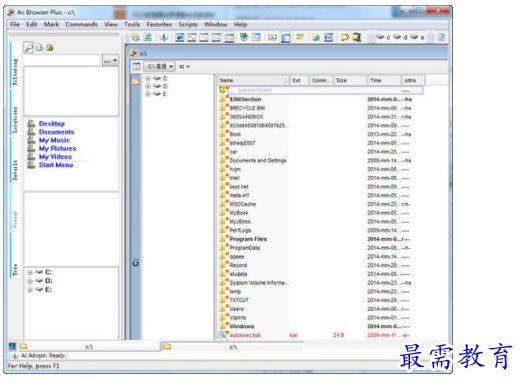Go to Start Menu location link
Image resolution: width=521 pixels, height=388 pixels.
[56, 165]
